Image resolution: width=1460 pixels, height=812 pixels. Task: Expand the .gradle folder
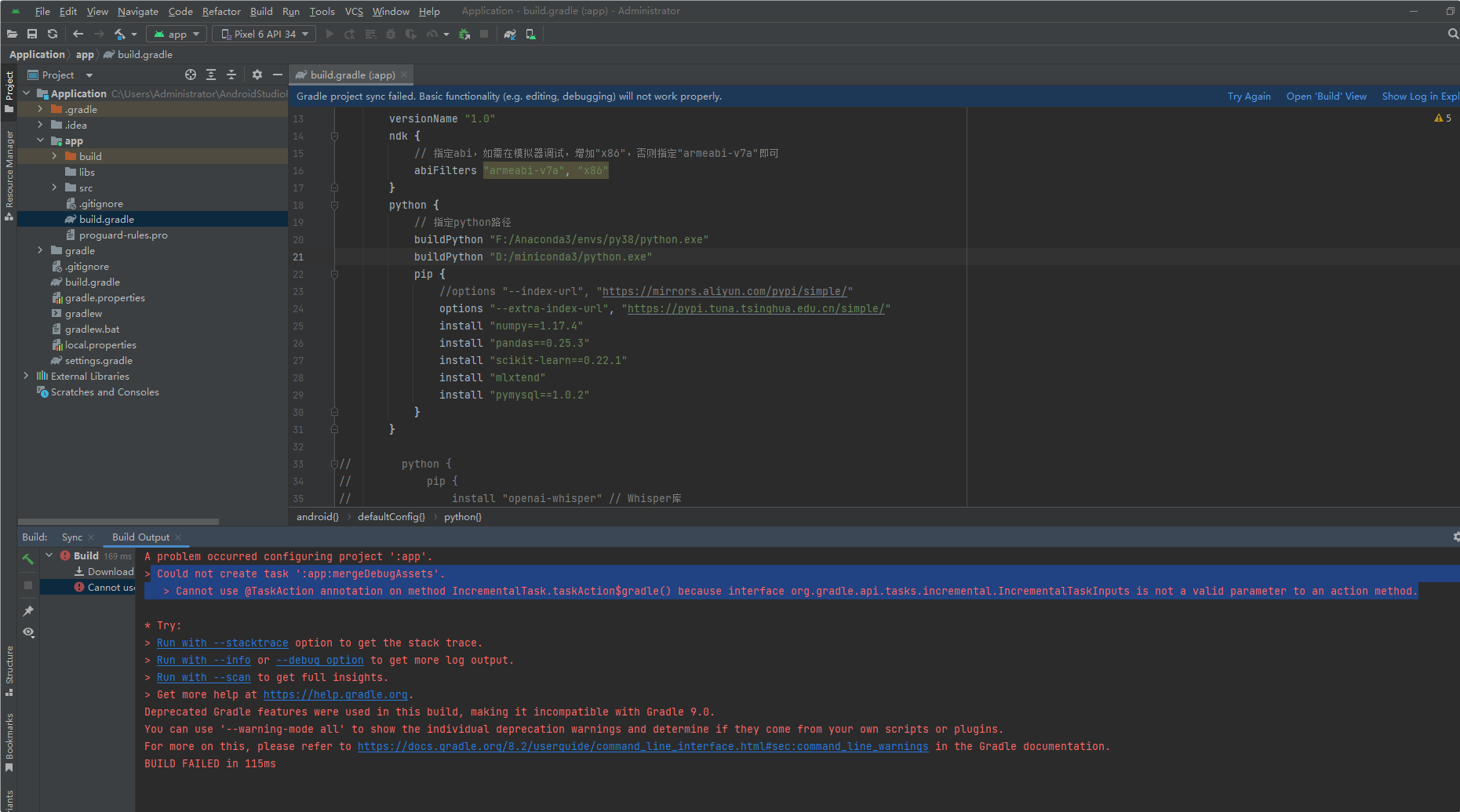[x=40, y=109]
